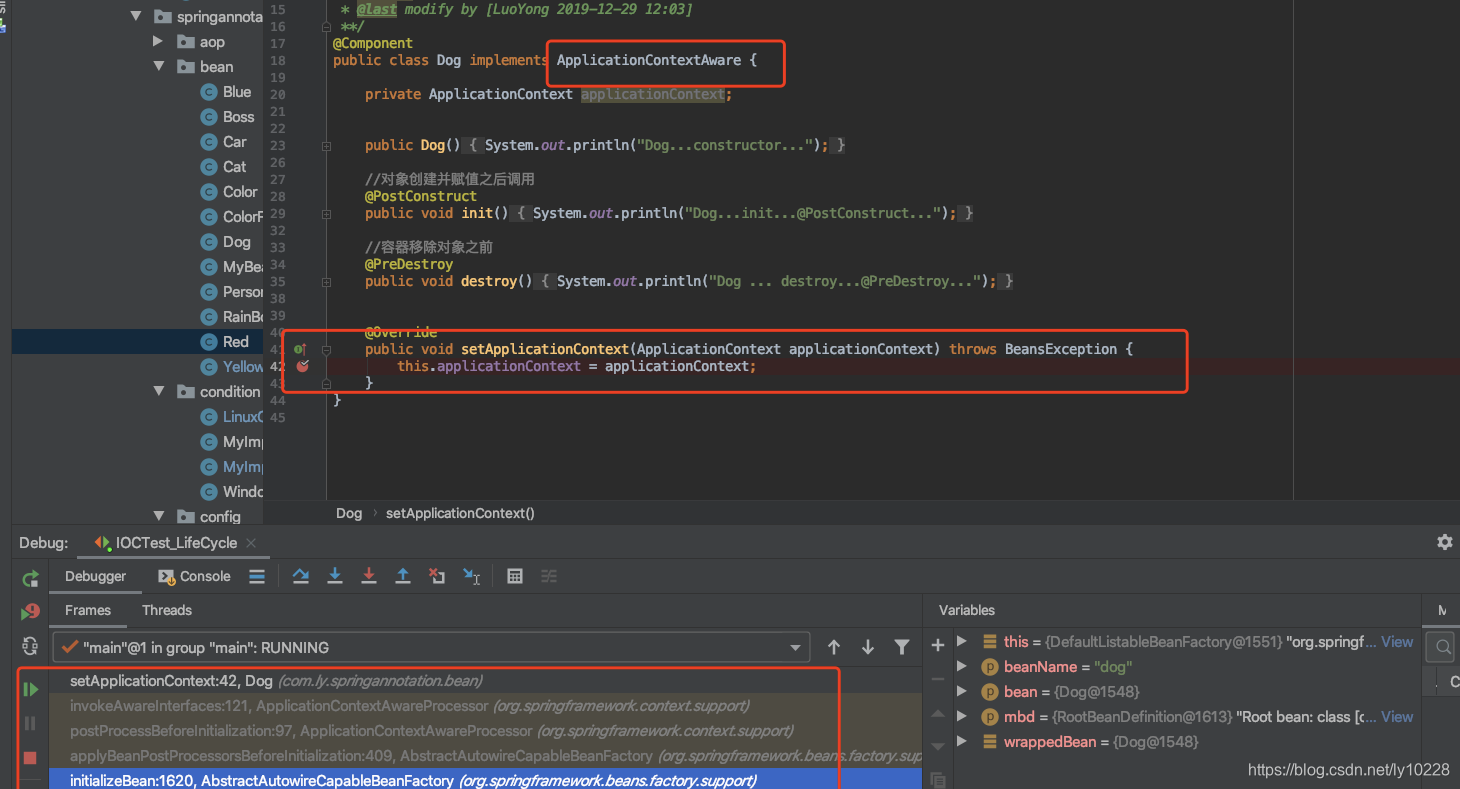The height and width of the screenshot is (789, 1460).
Task: Collapse the bean package folder
Action: tap(158, 66)
